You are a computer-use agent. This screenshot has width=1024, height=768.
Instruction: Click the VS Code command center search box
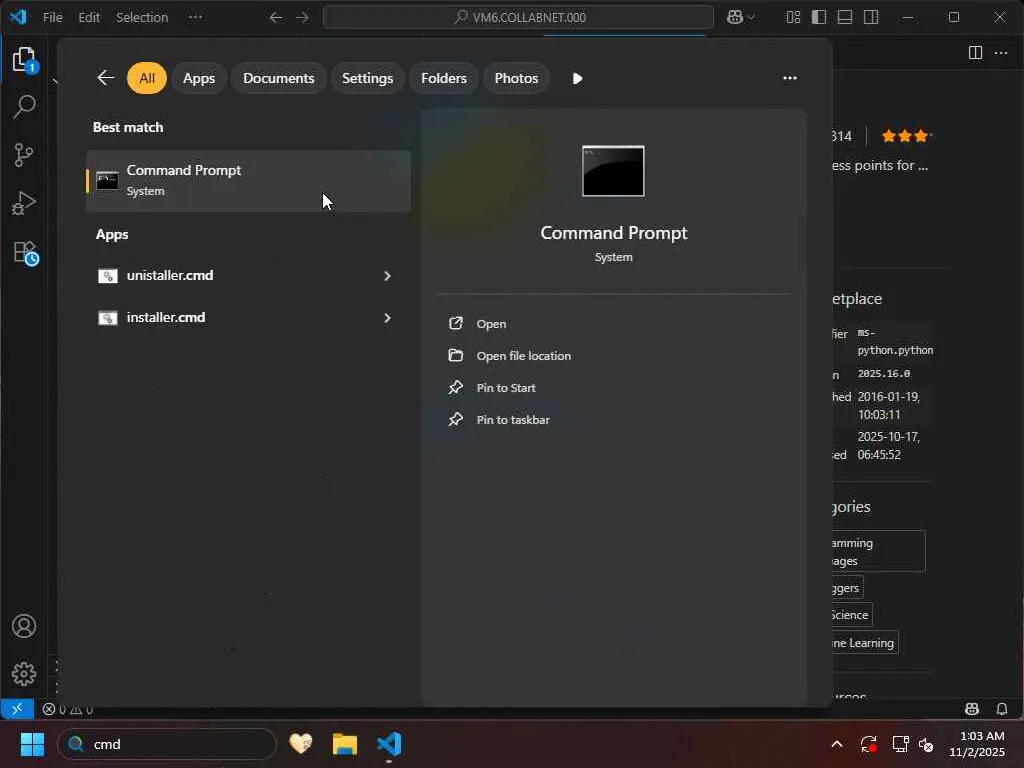(519, 18)
